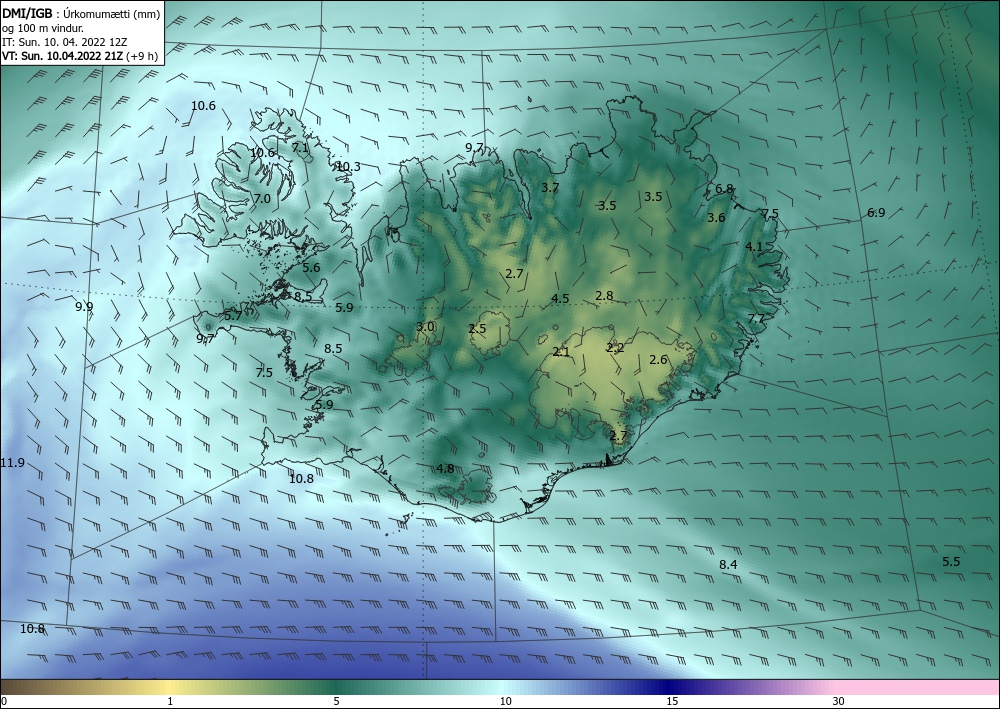Screen dimensions: 1000x709
Task: Click the 1 label on the color scale
Action: [x=170, y=701]
